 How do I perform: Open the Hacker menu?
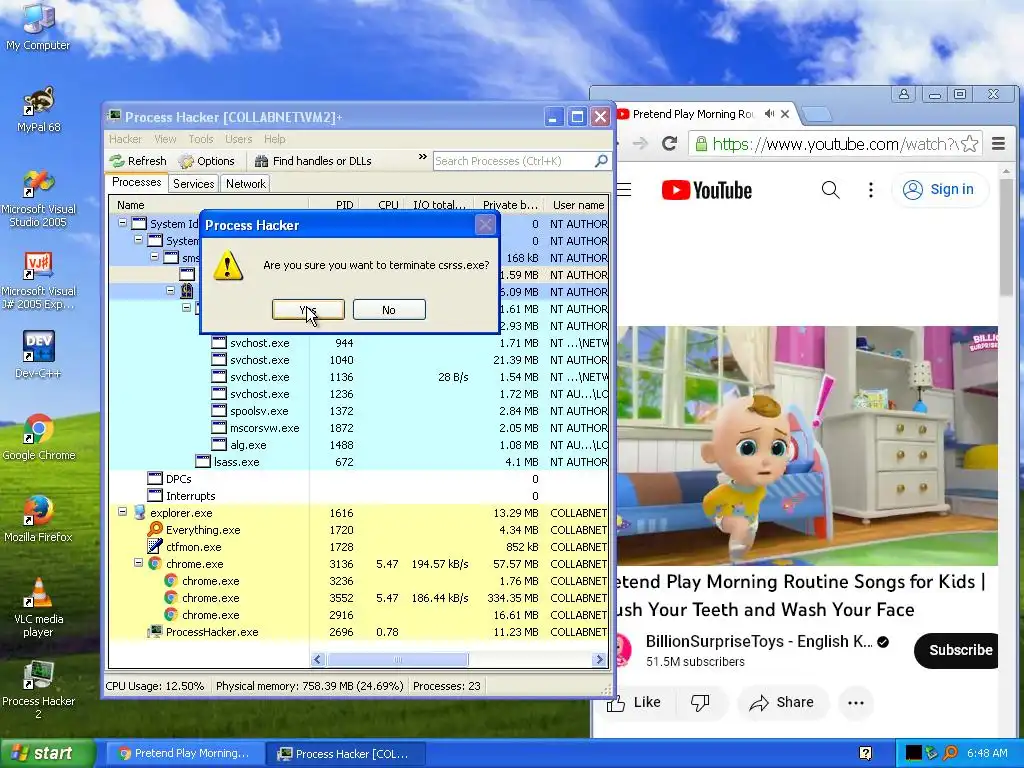(125, 139)
